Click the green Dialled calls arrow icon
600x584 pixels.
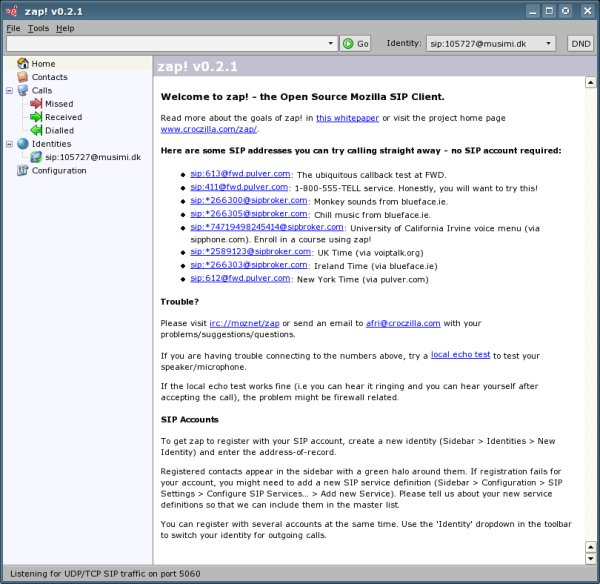tap(36, 130)
